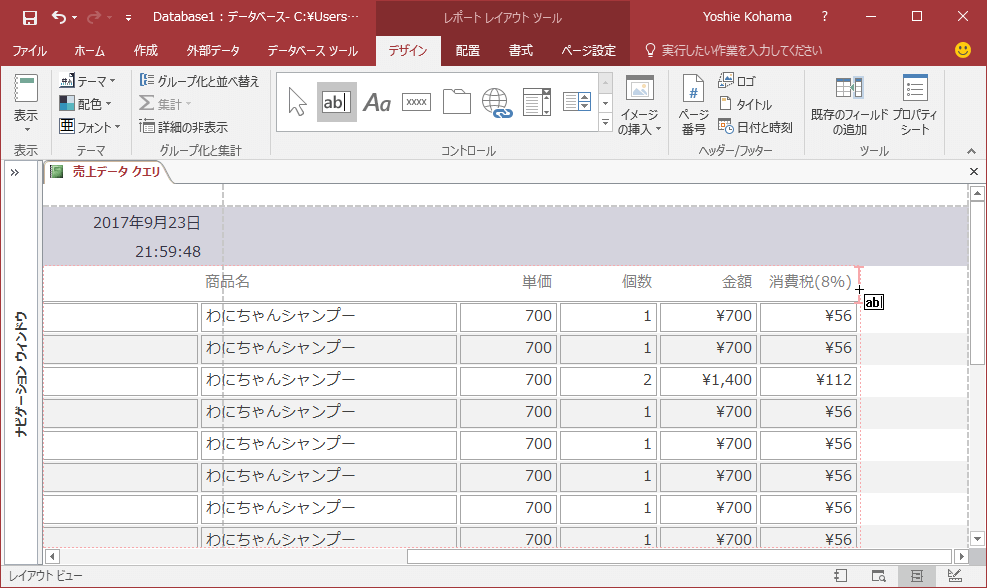Click the Save icon in title bar
Image resolution: width=987 pixels, height=588 pixels.
(x=30, y=18)
